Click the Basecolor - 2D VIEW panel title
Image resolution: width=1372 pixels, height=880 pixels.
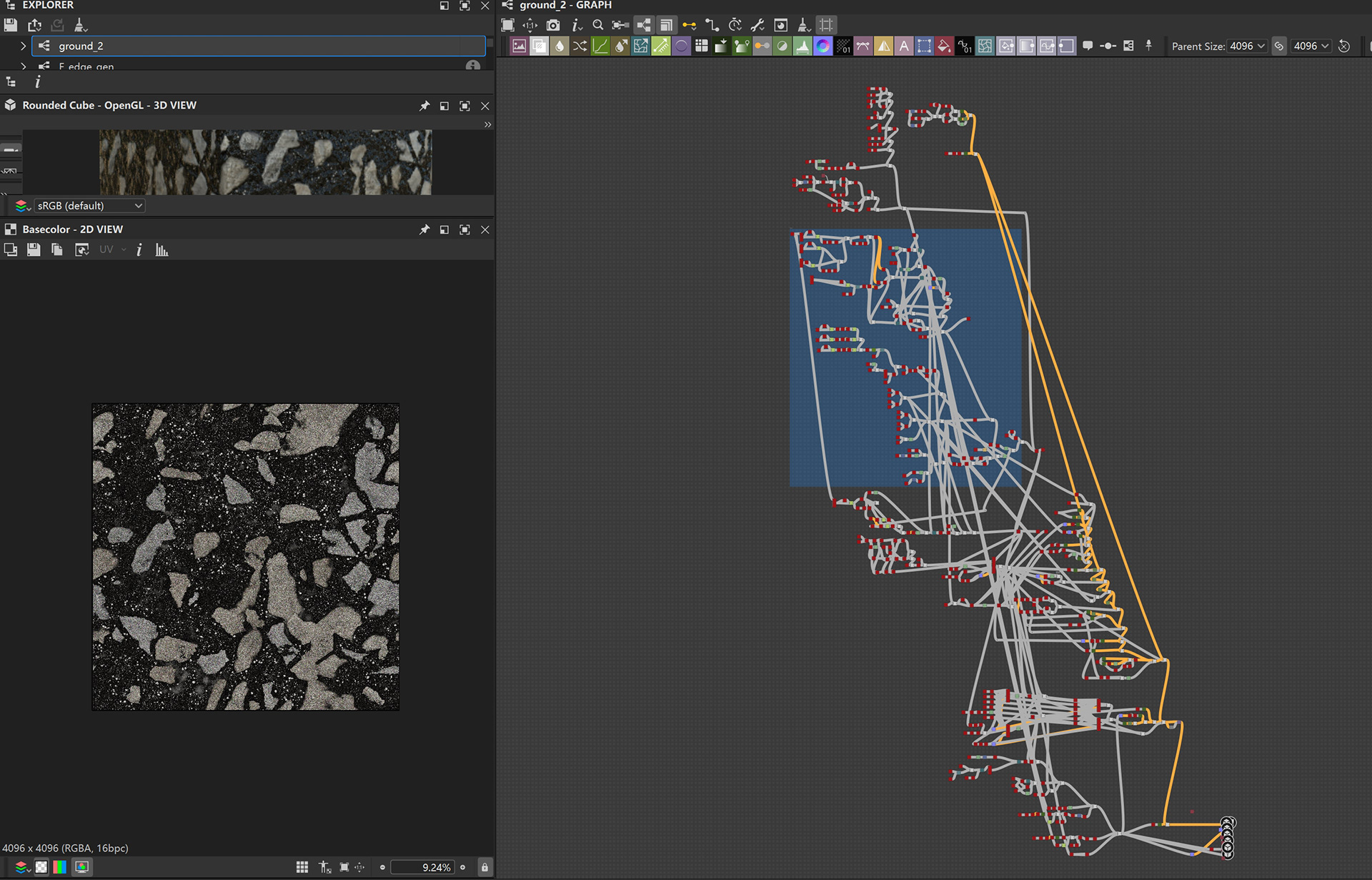[x=72, y=229]
